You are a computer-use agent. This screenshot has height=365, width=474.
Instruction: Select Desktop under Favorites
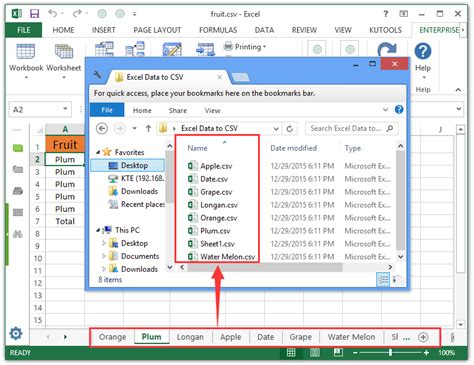pyautogui.click(x=128, y=165)
